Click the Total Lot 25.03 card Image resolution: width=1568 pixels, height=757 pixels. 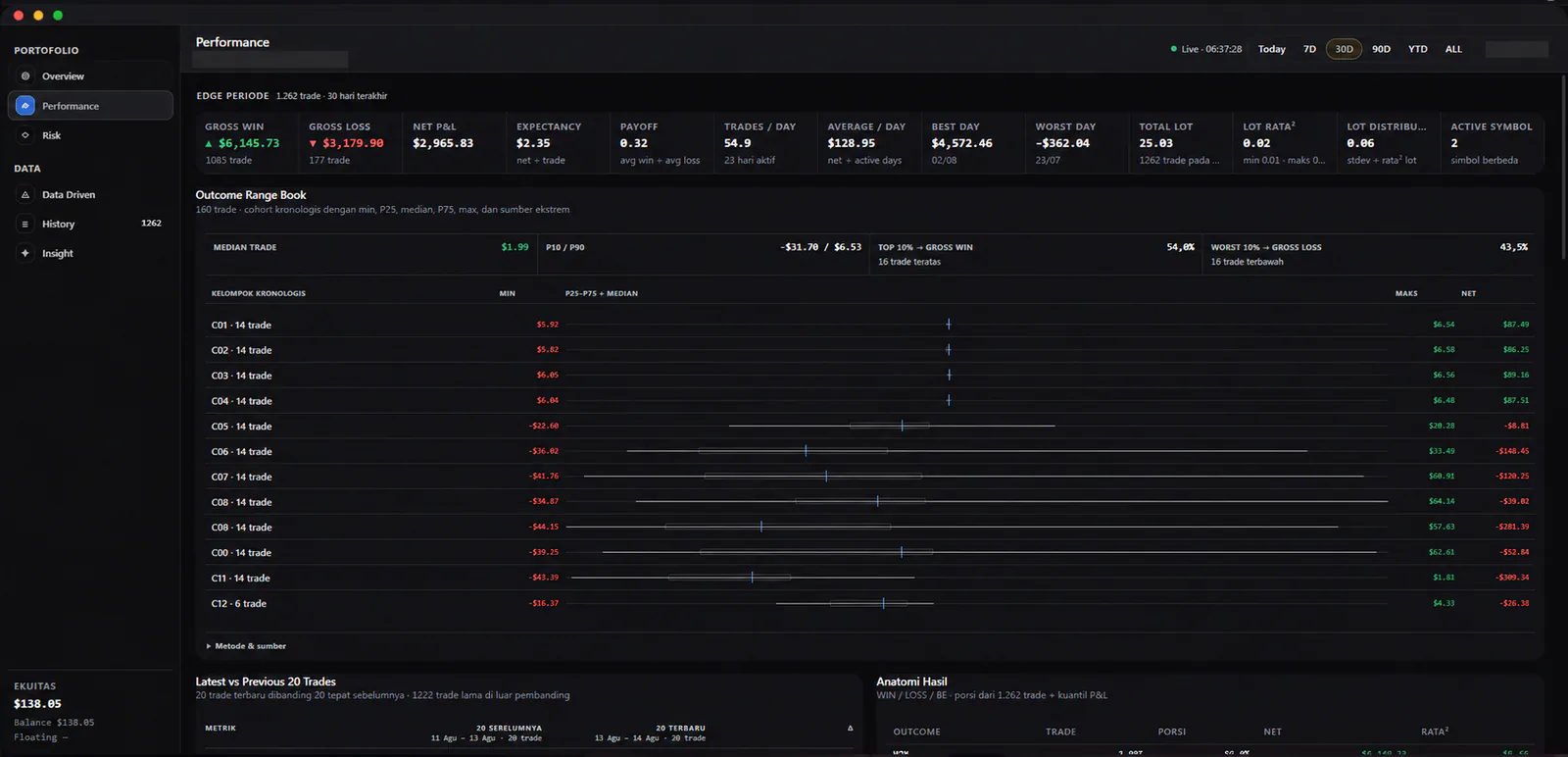(1181, 143)
